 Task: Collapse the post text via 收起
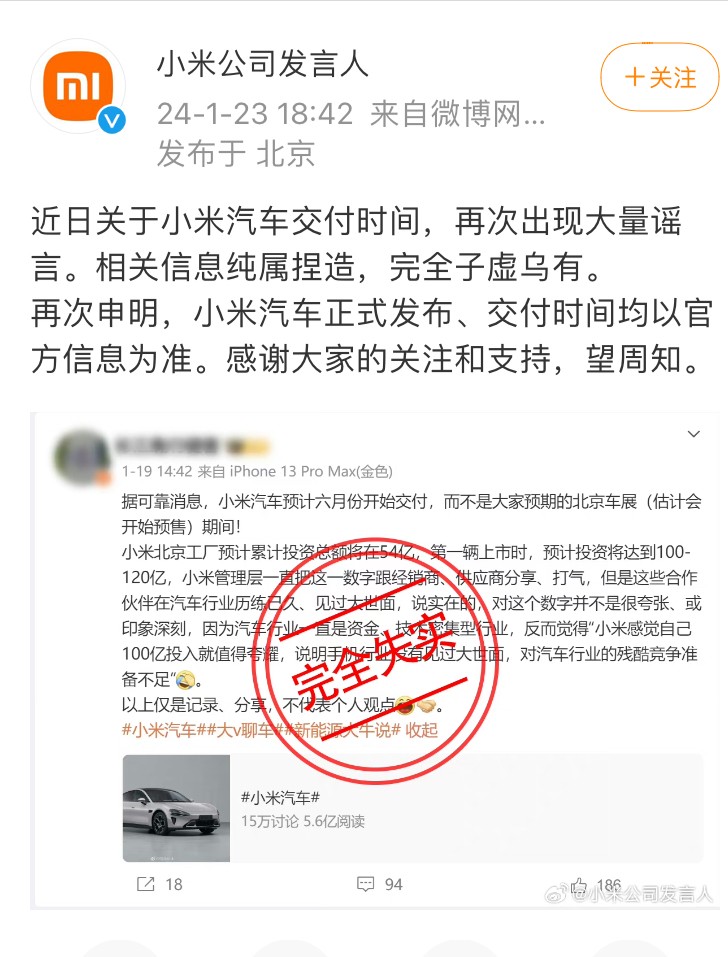pyautogui.click(x=422, y=730)
